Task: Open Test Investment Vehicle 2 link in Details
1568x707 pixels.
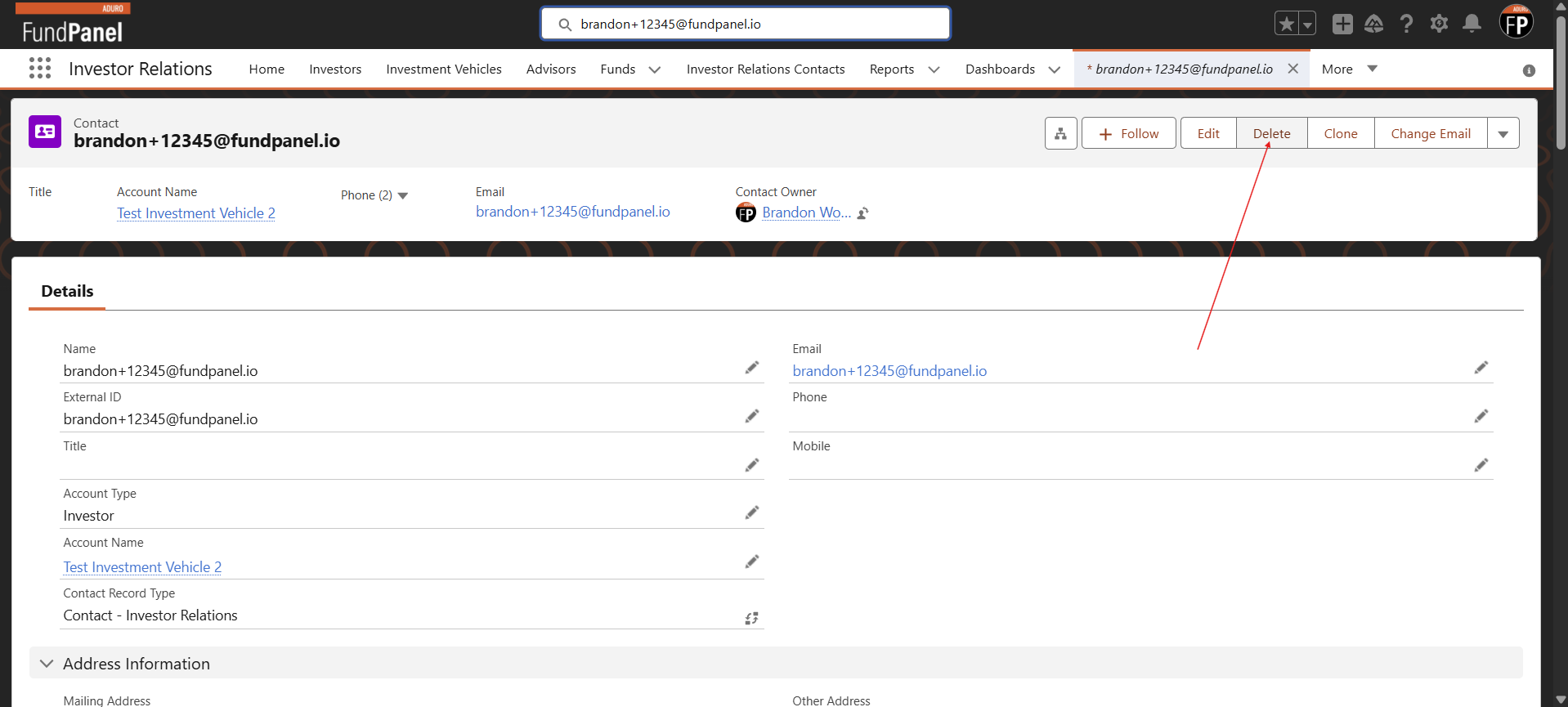Action: click(142, 567)
